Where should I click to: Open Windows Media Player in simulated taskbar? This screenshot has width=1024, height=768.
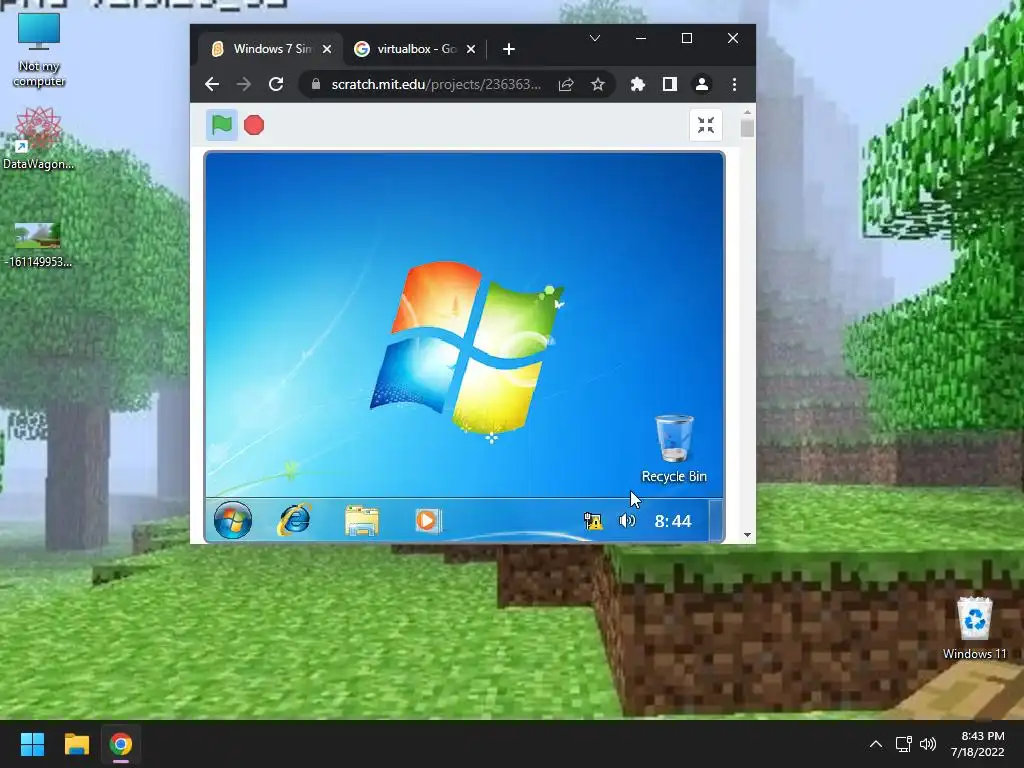click(428, 520)
